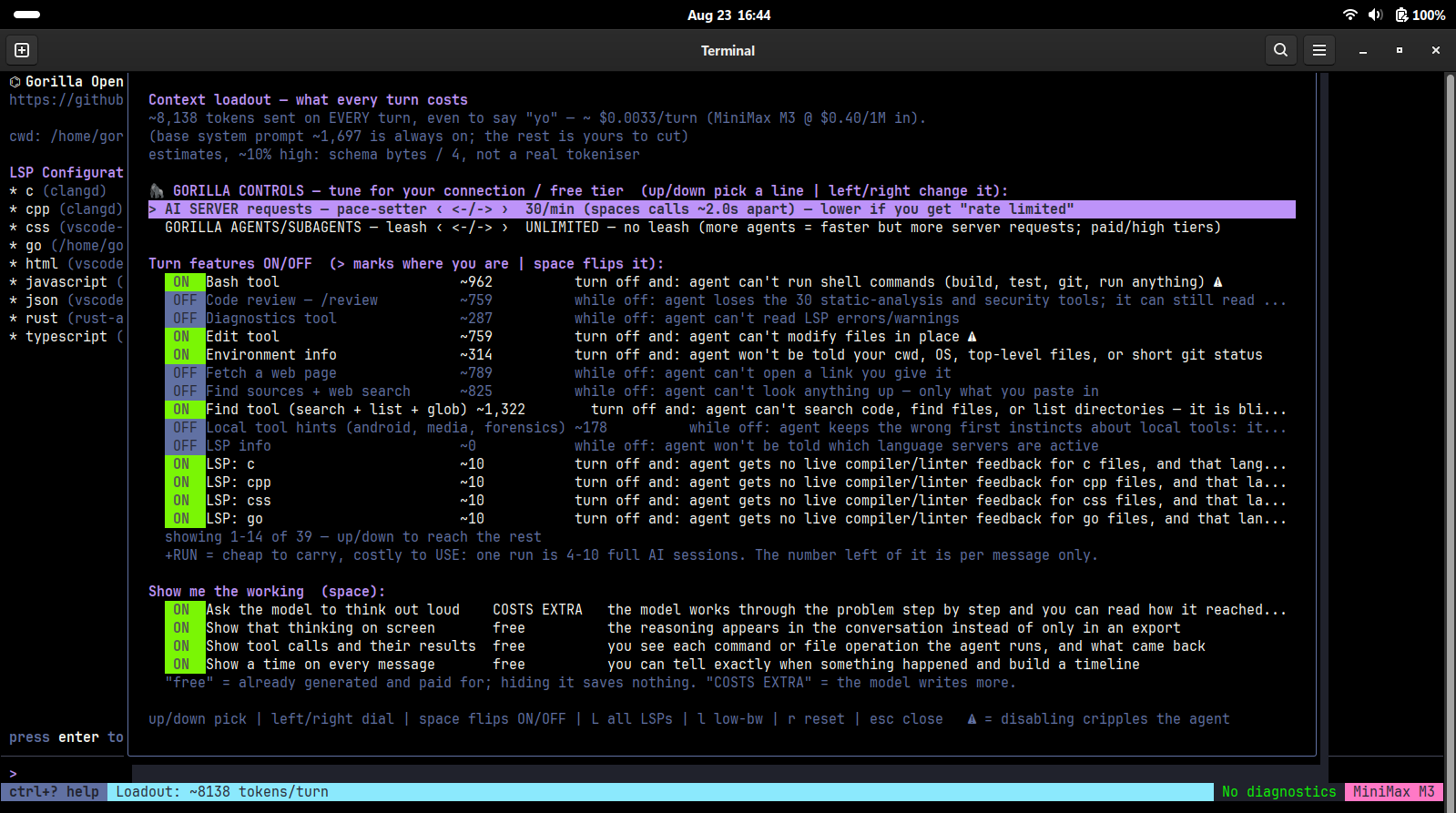Click the gorilla icon beside GORILLA CONTROLS
Screen dimensions: 1456x813
point(157,190)
